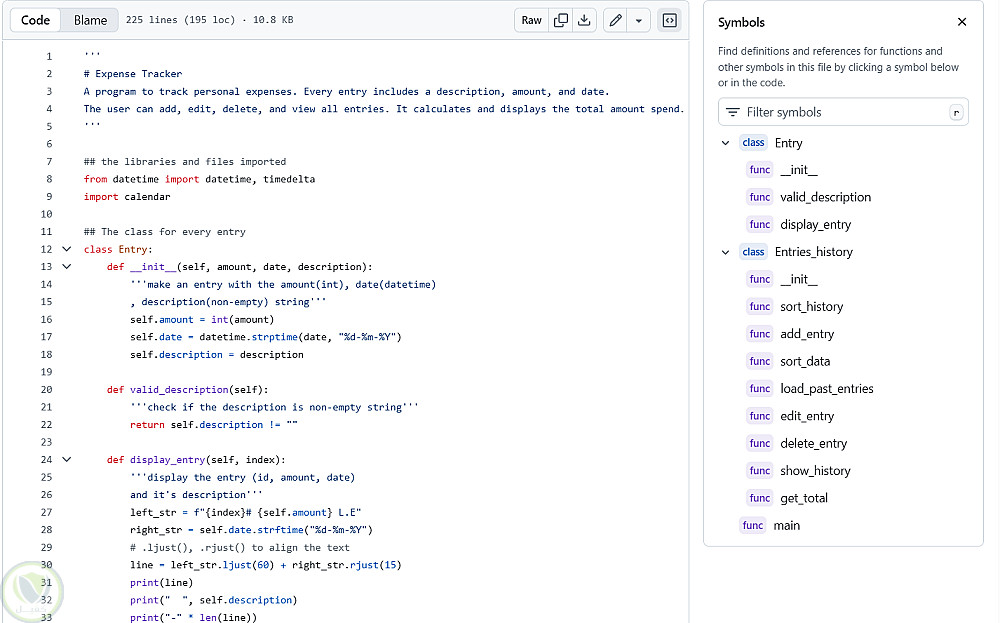Image resolution: width=1000 pixels, height=623 pixels.
Task: Select the valid_description function symbol
Action: point(825,197)
